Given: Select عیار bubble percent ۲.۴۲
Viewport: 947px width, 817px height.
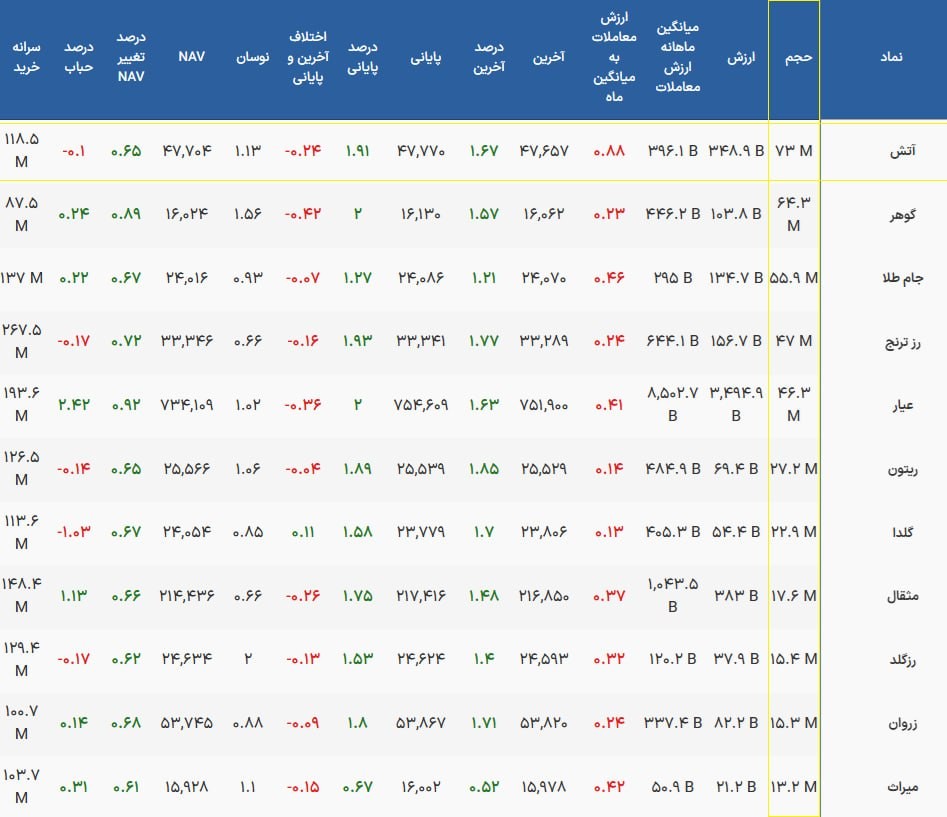Looking at the screenshot, I should point(74,405).
